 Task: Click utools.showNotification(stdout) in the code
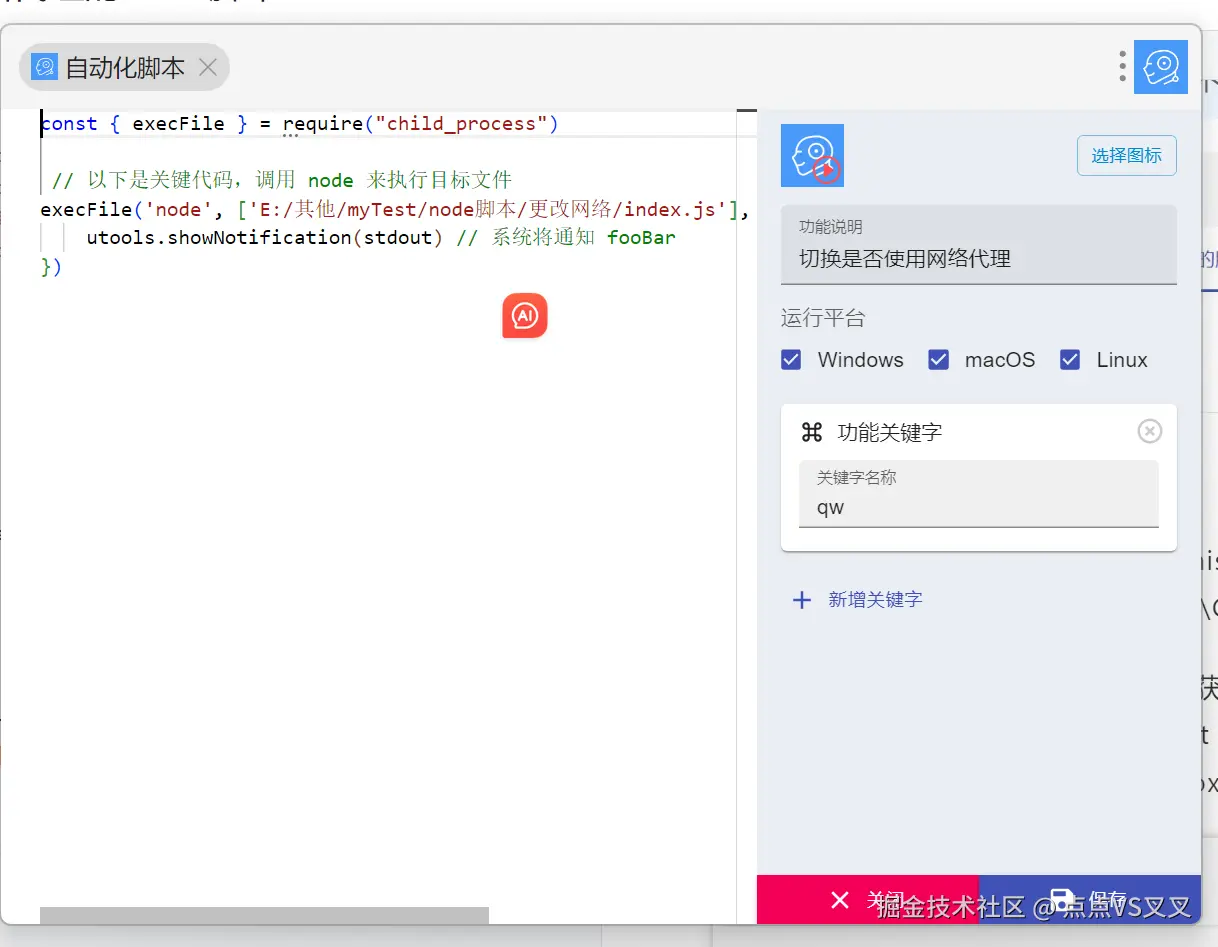coord(264,238)
